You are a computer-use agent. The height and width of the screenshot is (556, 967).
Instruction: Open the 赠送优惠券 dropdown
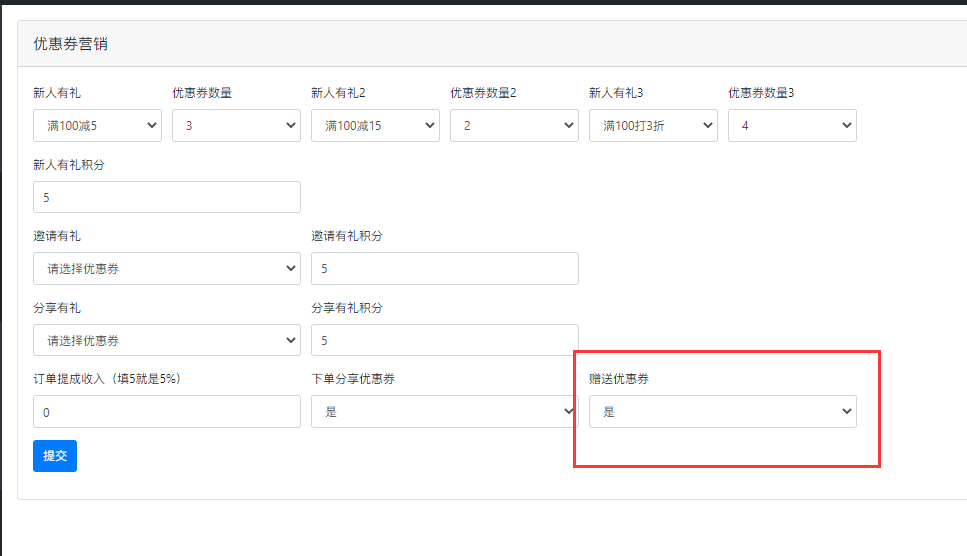[723, 412]
